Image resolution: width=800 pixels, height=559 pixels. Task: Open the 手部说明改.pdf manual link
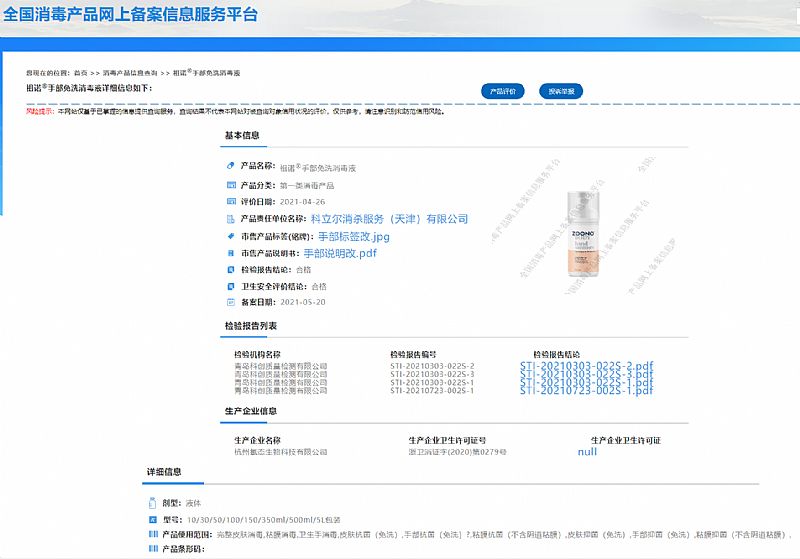click(x=340, y=254)
